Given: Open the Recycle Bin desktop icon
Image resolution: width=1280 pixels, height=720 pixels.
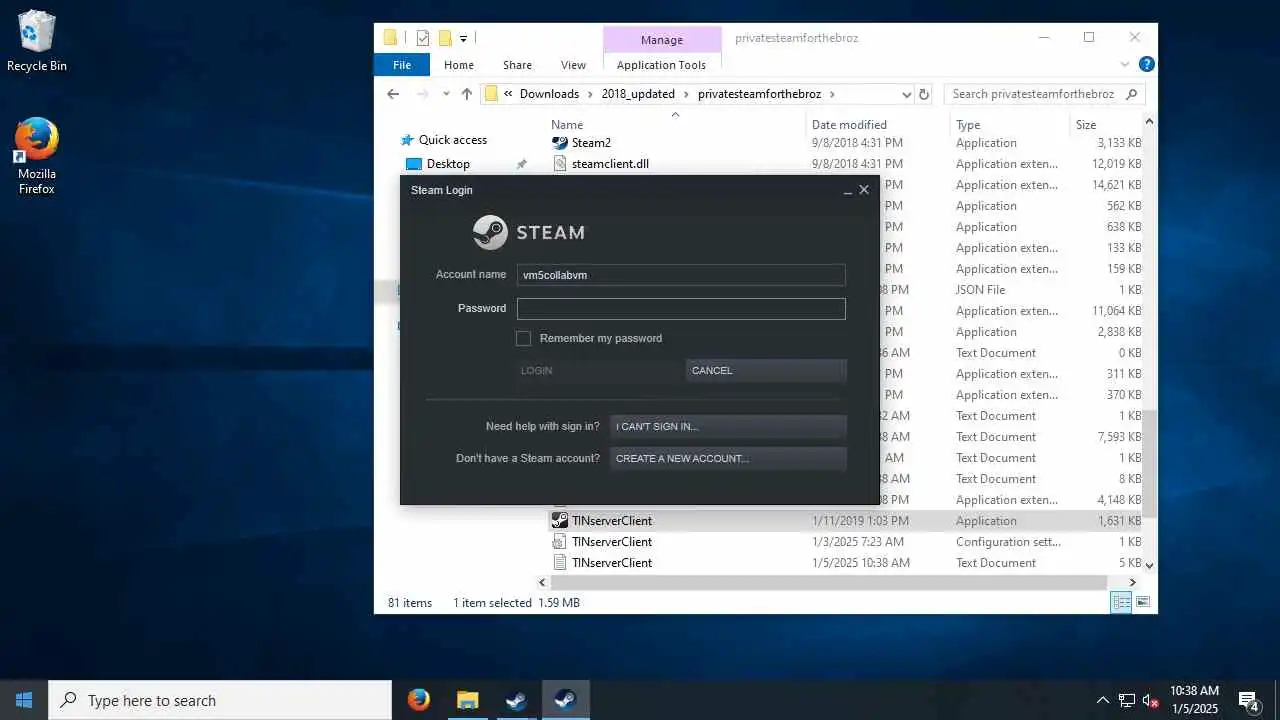Looking at the screenshot, I should [x=37, y=41].
